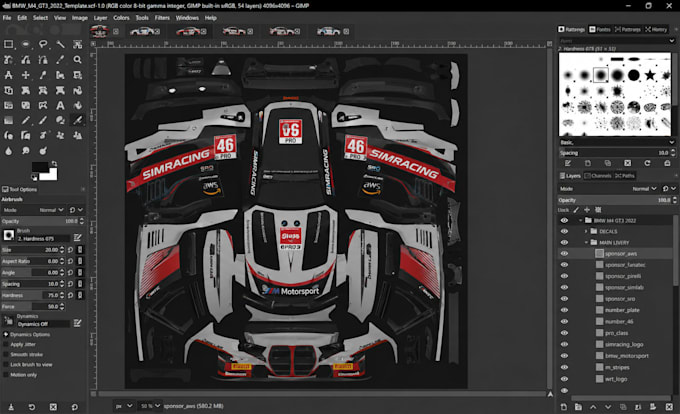Screen dimensions: 680x414
Task: Hide the number_plate layer
Action: (564, 310)
